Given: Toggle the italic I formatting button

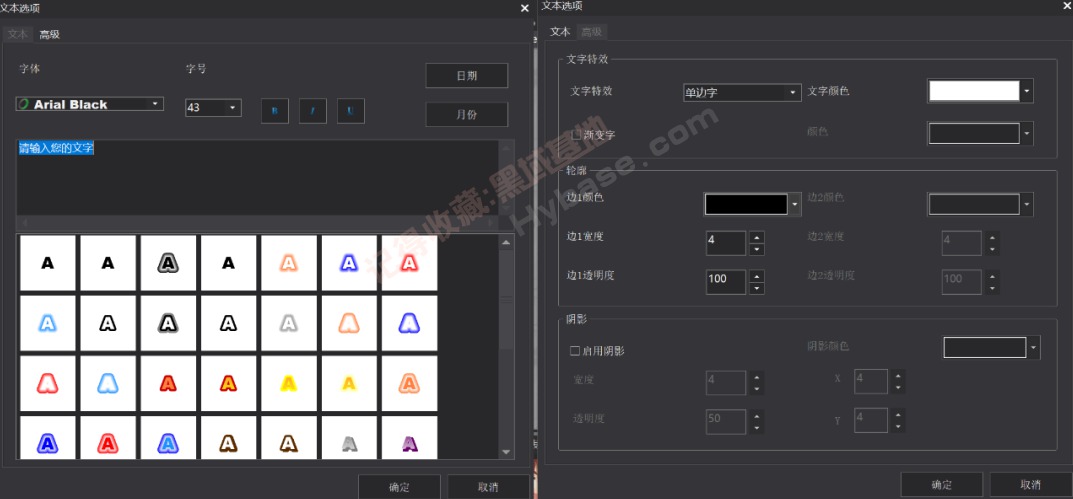Looking at the screenshot, I should [x=313, y=110].
